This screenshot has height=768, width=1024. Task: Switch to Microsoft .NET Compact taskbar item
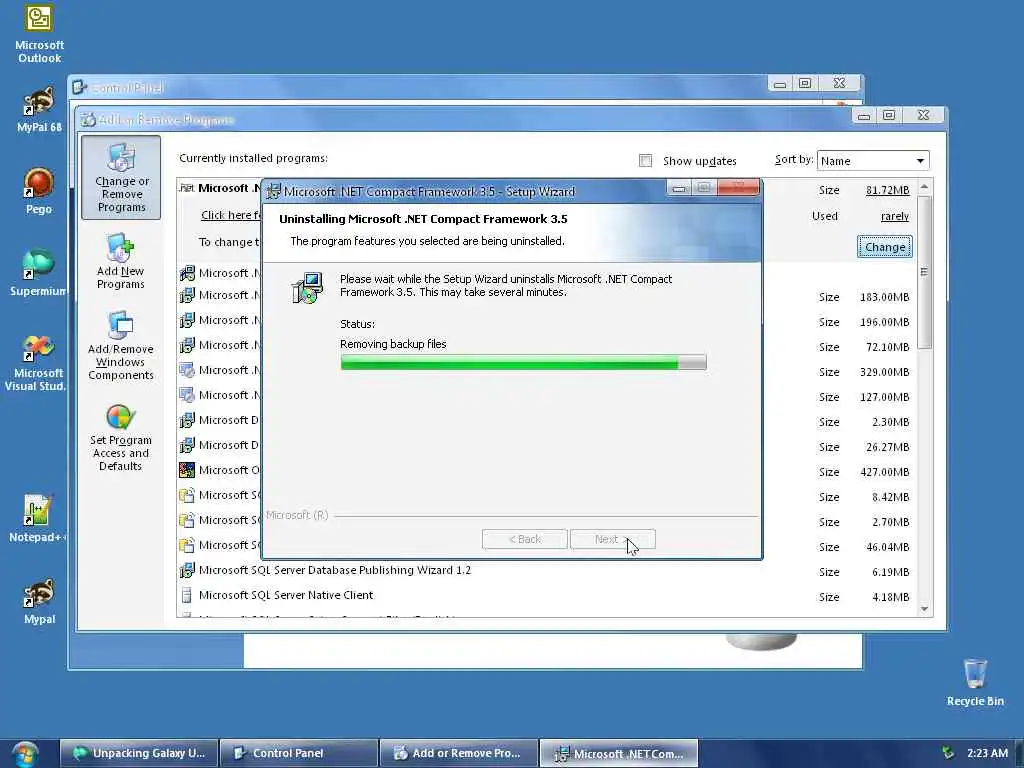click(619, 753)
